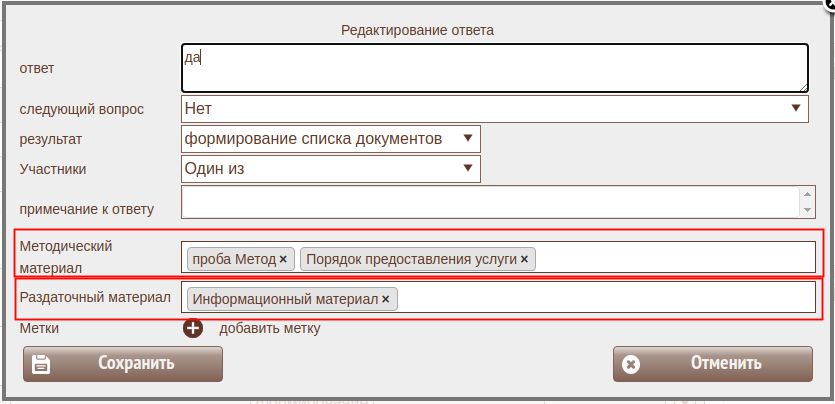Select the 'проба Метод' tag chip
Image resolution: width=835 pixels, height=404 pixels.
[x=233, y=259]
